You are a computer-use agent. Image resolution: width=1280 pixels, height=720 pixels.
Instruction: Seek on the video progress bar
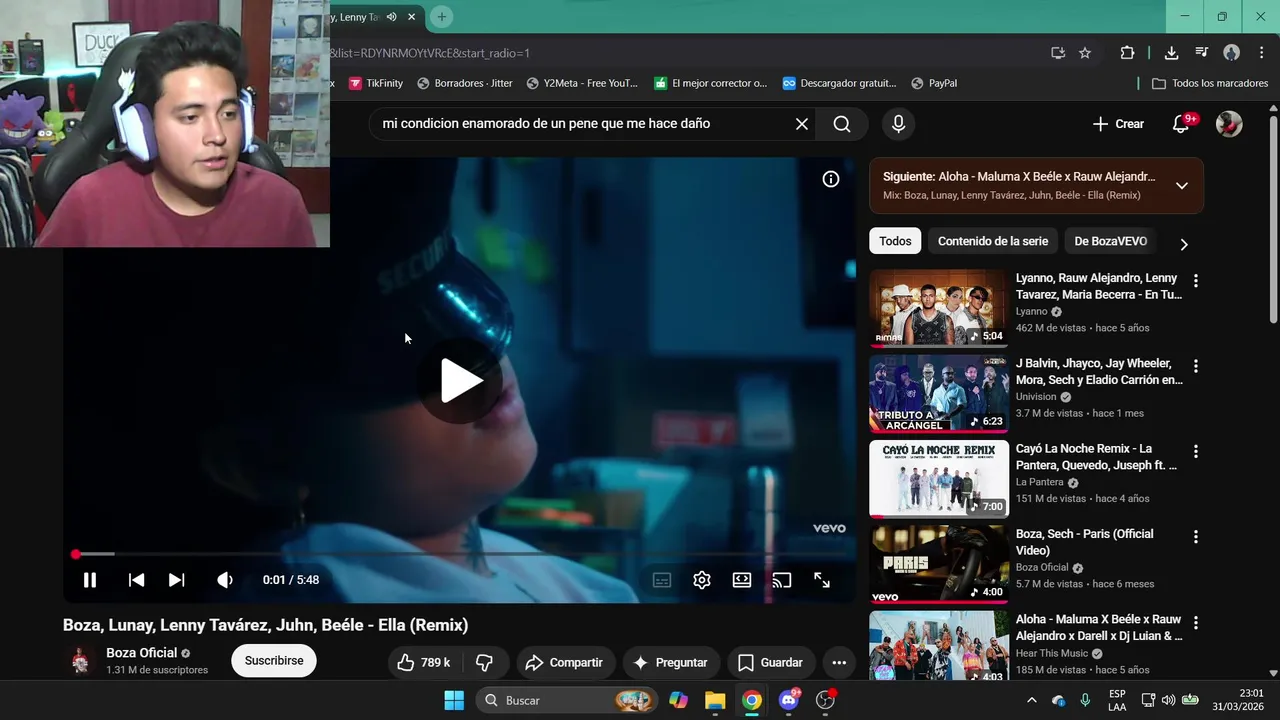tap(461, 554)
